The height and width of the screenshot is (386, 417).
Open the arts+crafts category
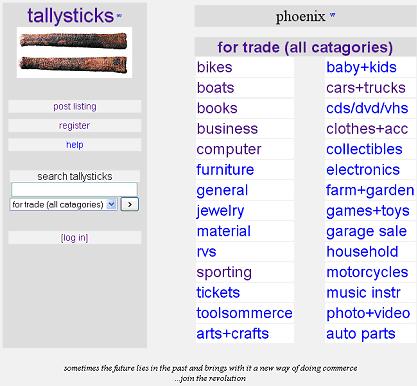232,334
